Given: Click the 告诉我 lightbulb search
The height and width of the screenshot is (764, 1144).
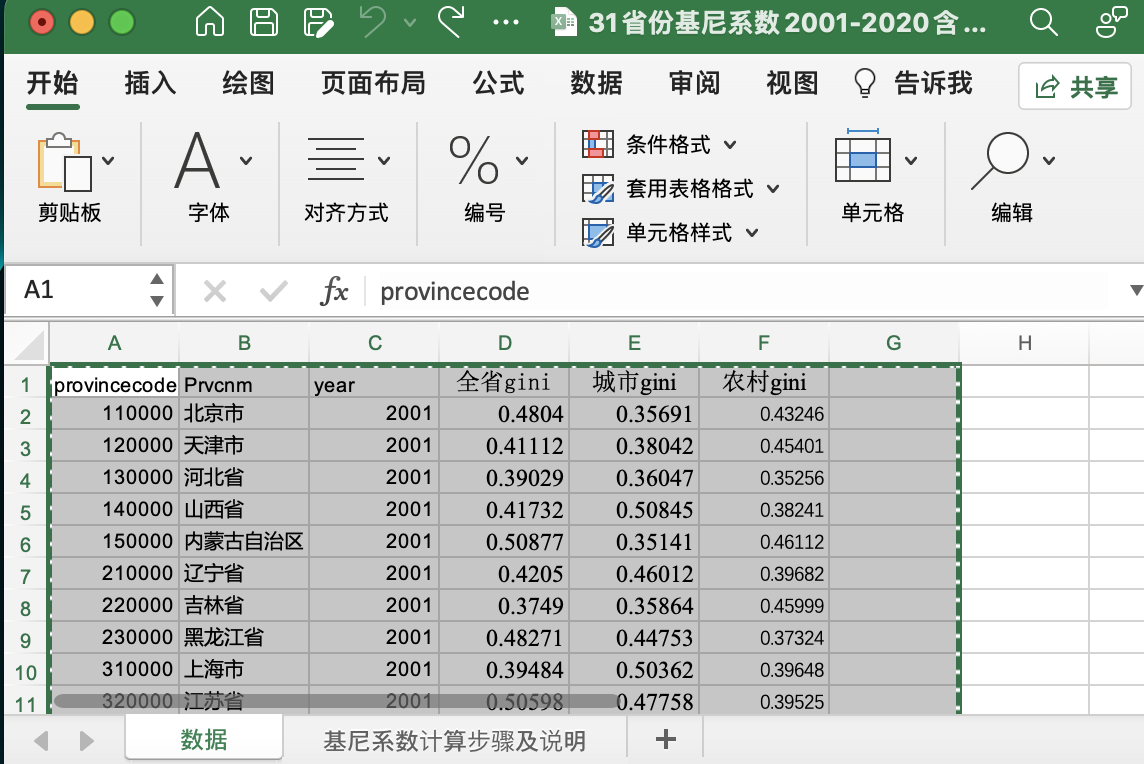Looking at the screenshot, I should pos(913,83).
